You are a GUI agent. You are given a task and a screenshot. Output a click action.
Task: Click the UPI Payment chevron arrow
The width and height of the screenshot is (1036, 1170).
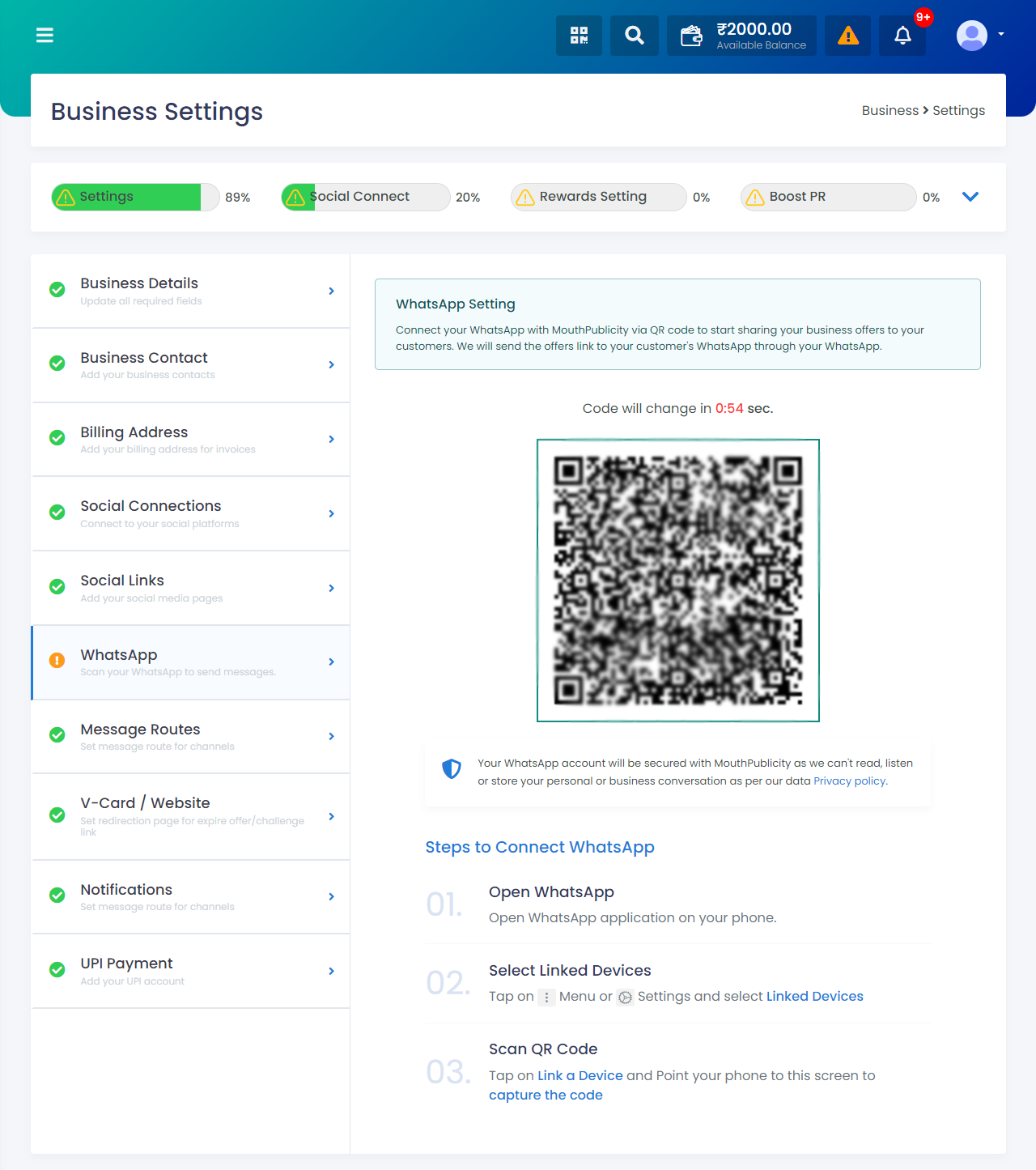(x=331, y=971)
